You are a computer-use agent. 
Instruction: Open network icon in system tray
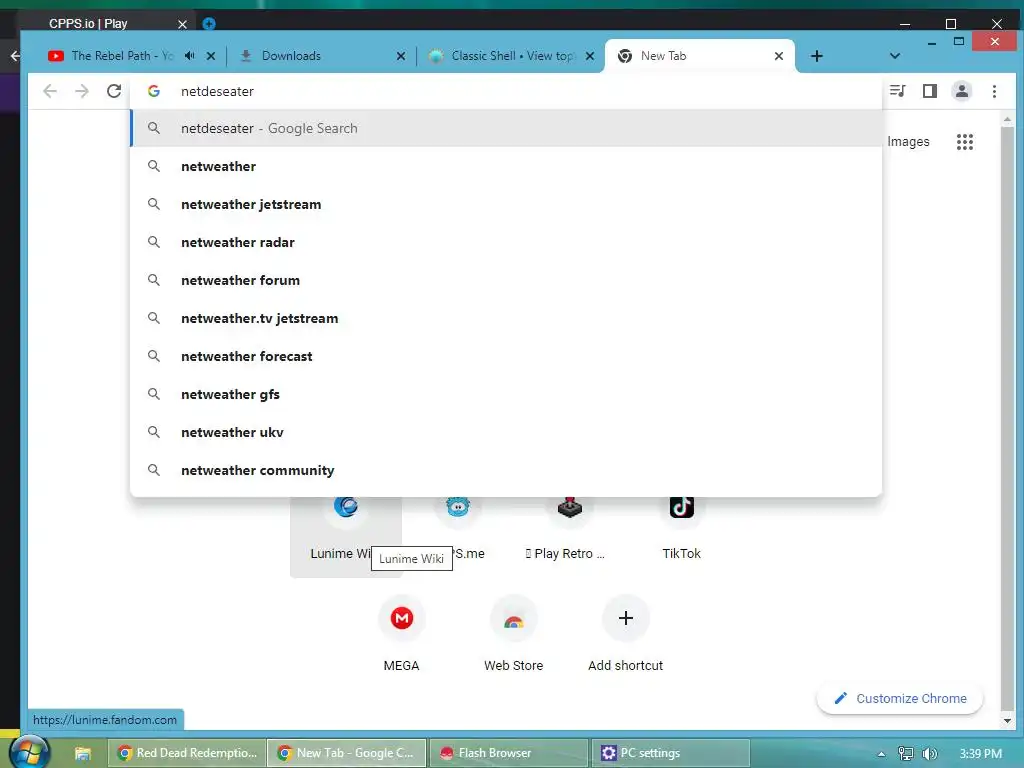(x=905, y=754)
